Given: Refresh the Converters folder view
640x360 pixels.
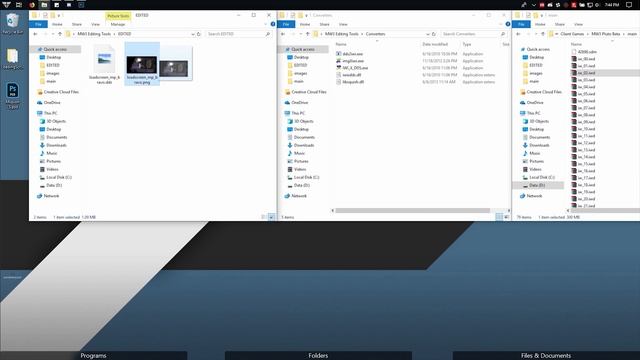Looking at the screenshot, I should pos(434,34).
